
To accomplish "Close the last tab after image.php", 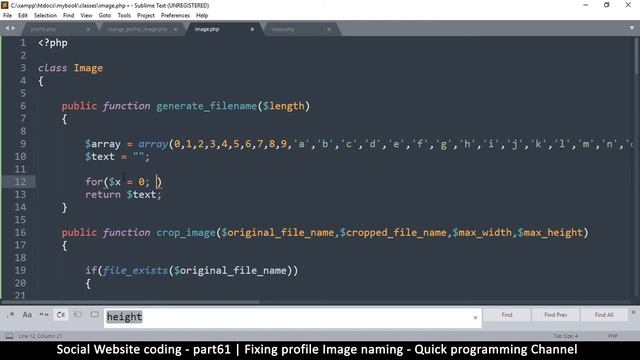I will click(x=329, y=29).
